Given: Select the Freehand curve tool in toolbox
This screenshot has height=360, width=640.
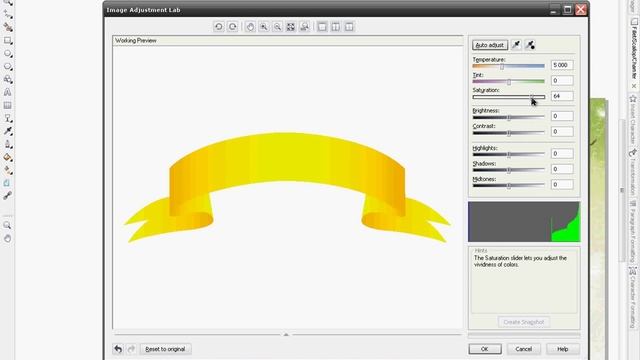Looking at the screenshot, I should (8, 15).
